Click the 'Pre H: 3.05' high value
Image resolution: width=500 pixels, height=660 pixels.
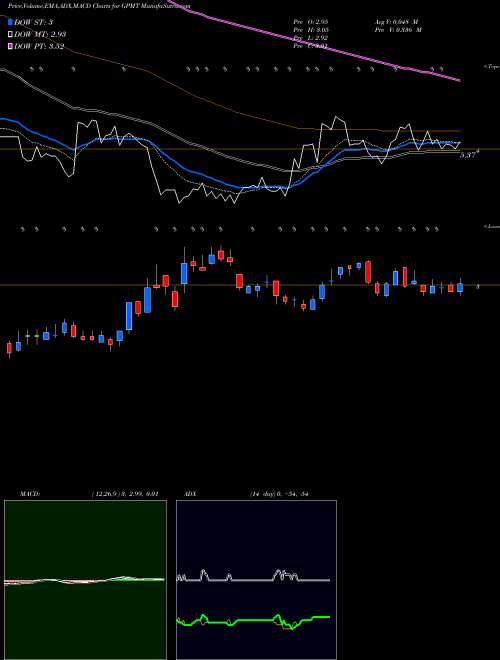coord(311,29)
